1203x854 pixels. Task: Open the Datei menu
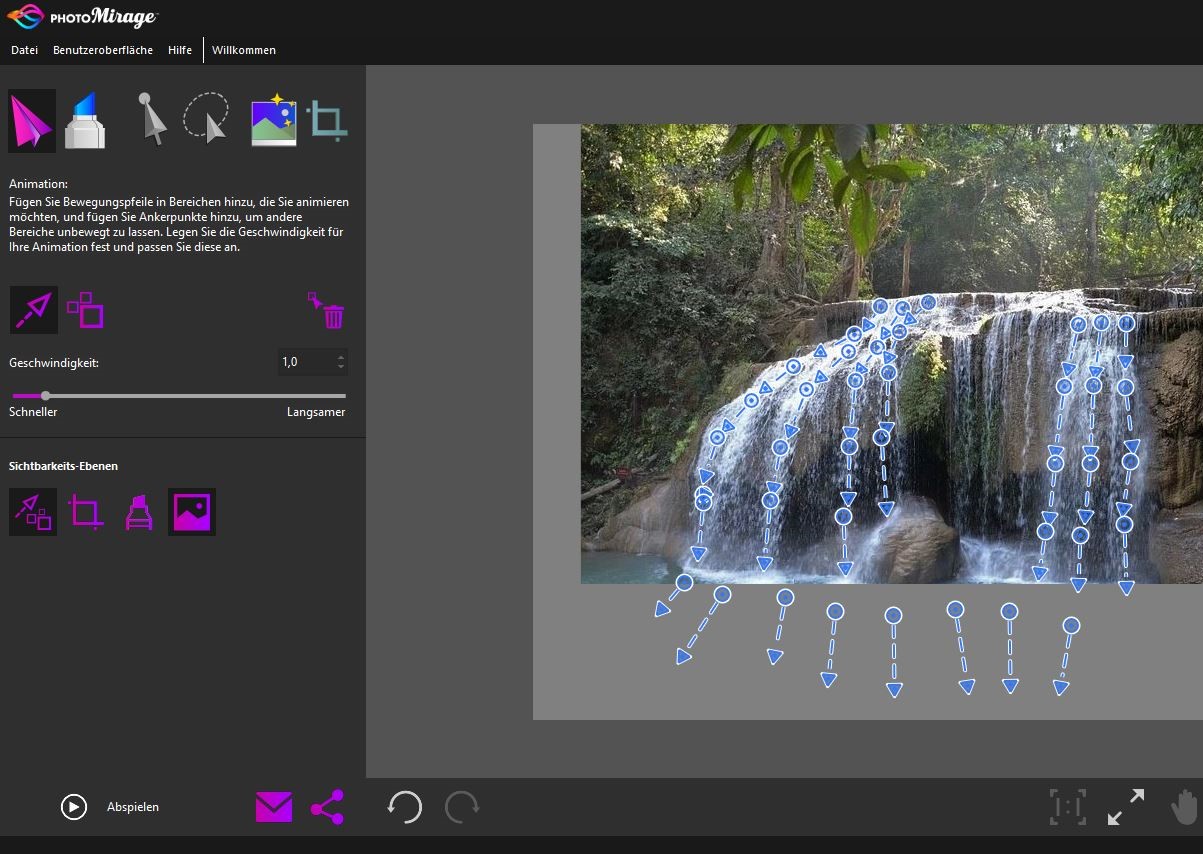[24, 50]
